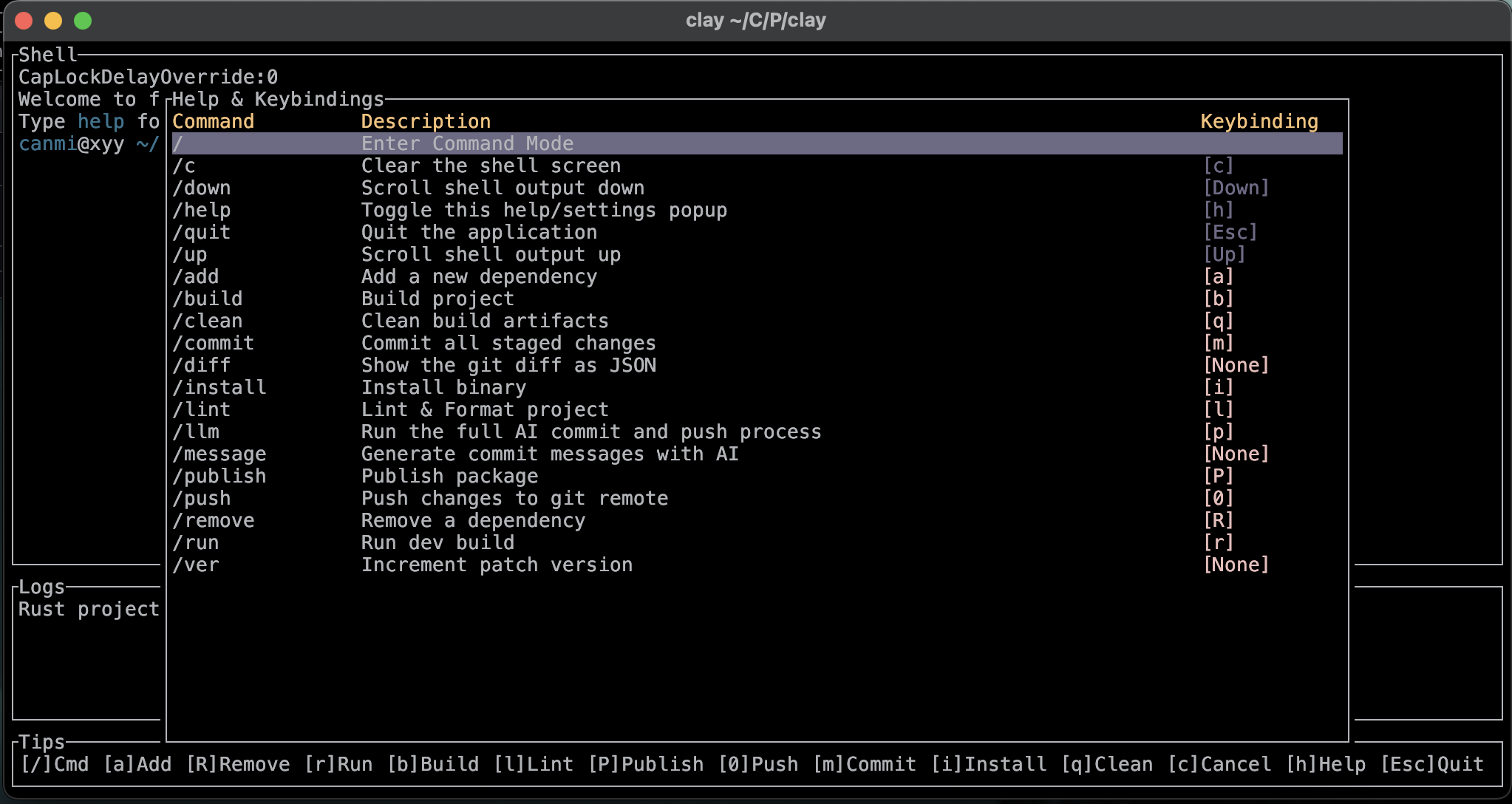Click [b]Build in the Tips bar
The image size is (1512, 804).
point(433,764)
